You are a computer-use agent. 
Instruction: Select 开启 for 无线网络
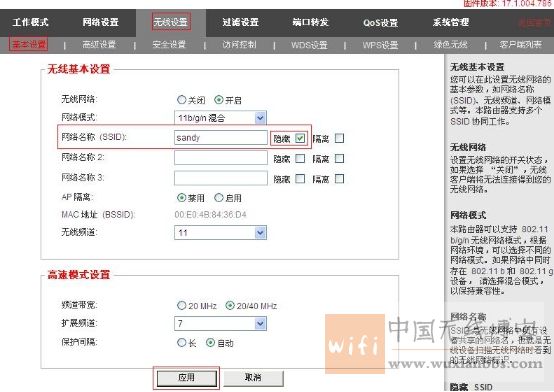pyautogui.click(x=219, y=100)
